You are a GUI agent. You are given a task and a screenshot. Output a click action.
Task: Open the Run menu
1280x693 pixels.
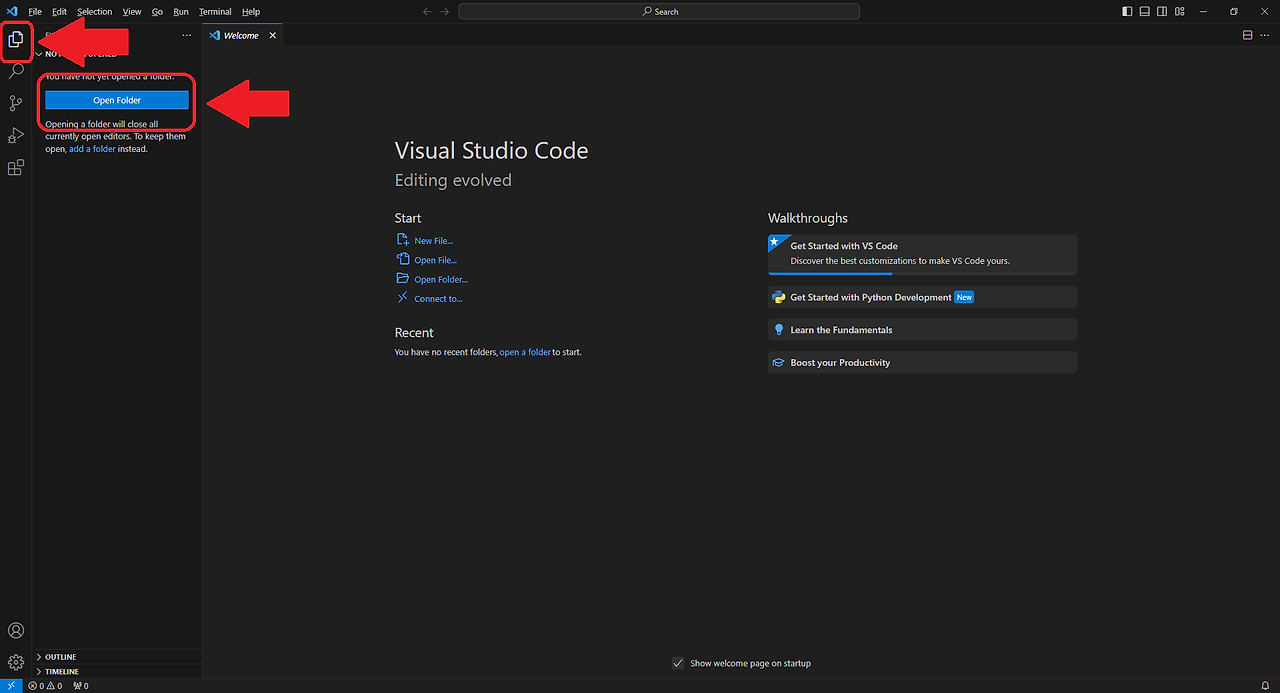tap(181, 11)
